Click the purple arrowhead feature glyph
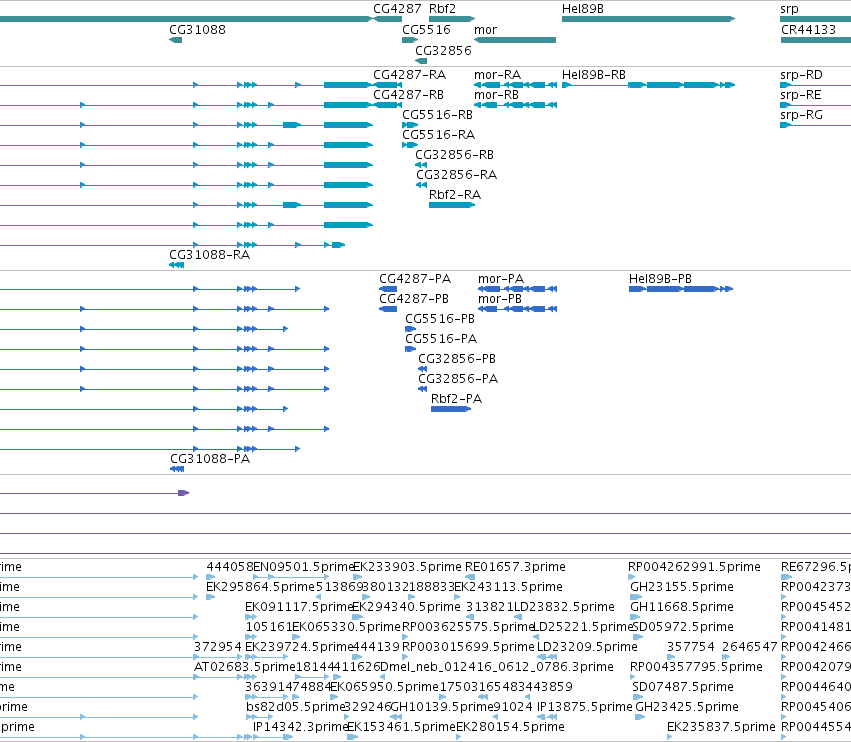 [183, 493]
